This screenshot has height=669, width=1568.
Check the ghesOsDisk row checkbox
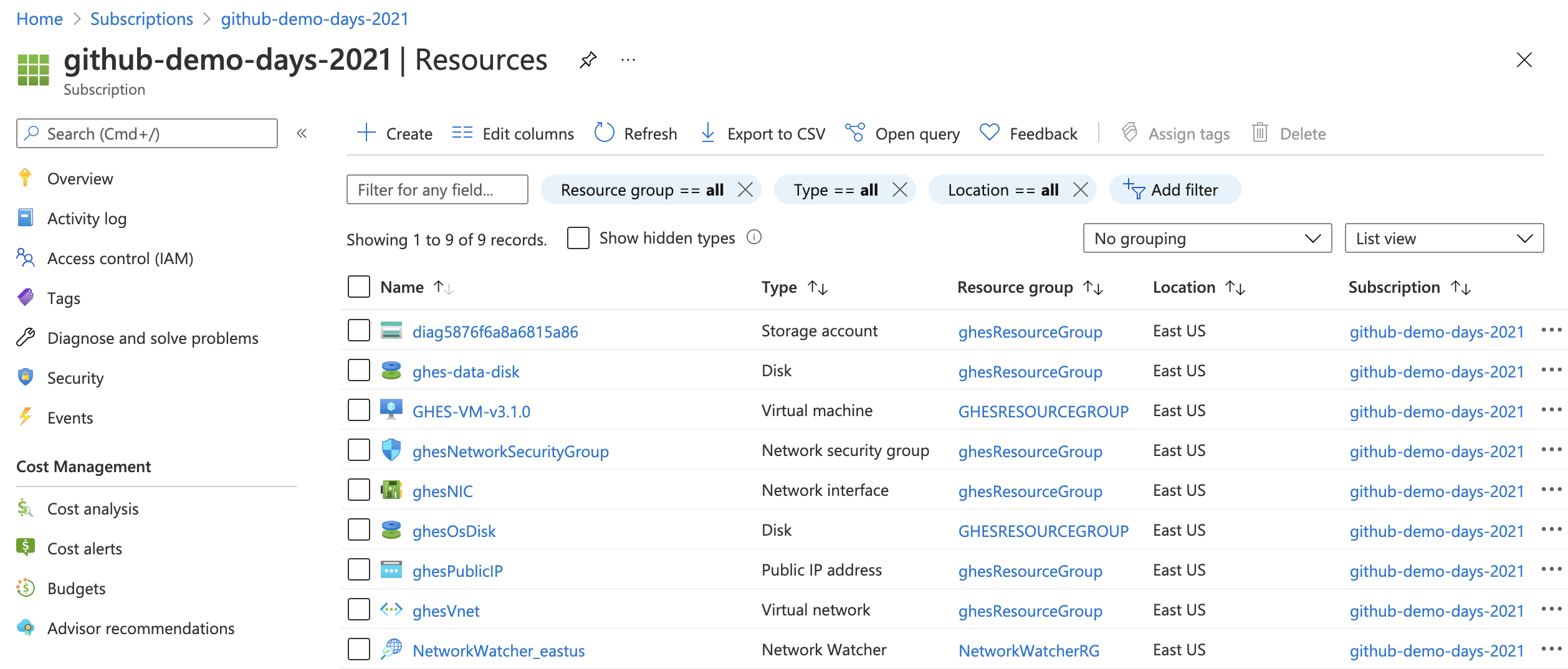[359, 529]
